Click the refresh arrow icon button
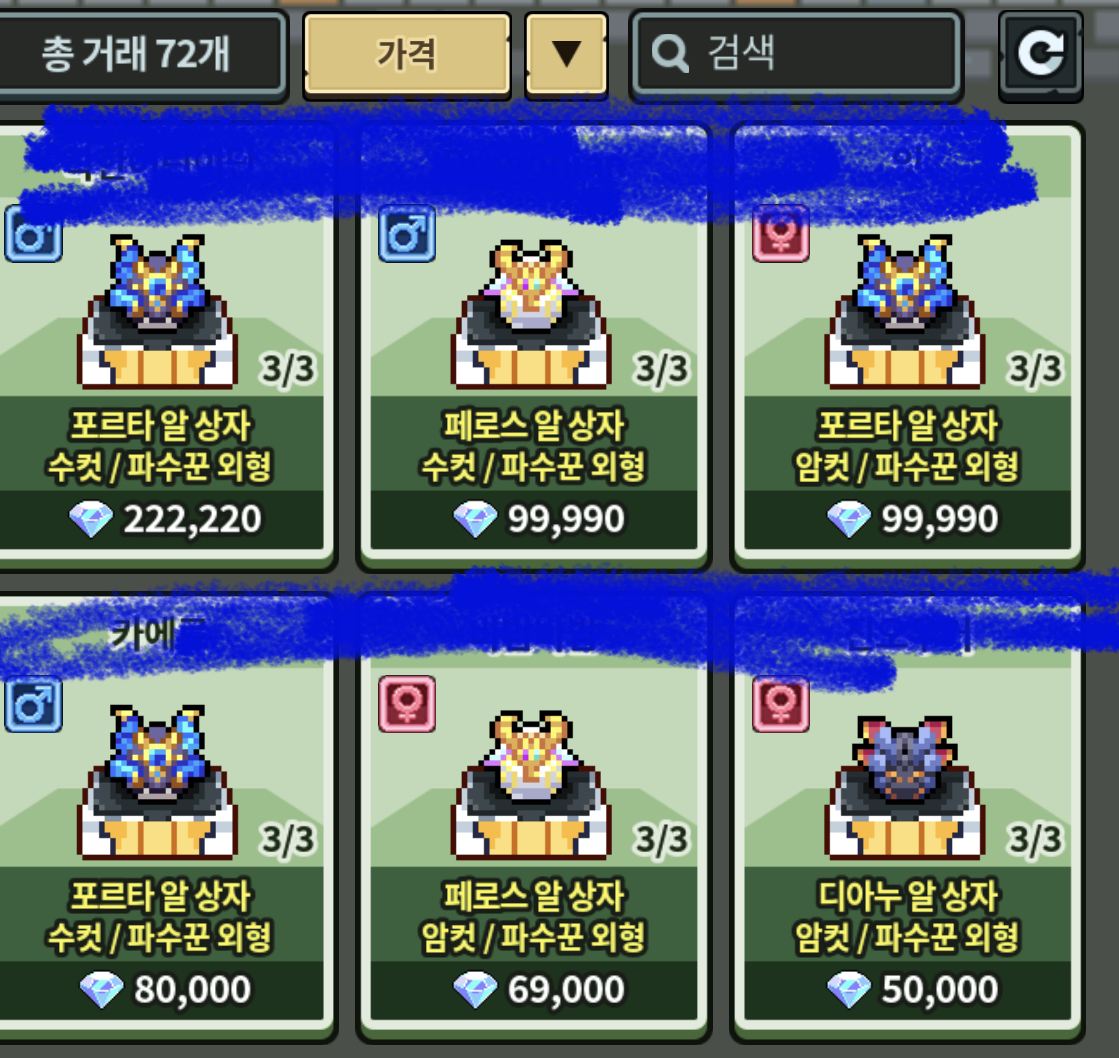The image size is (1119, 1058). tap(1040, 54)
